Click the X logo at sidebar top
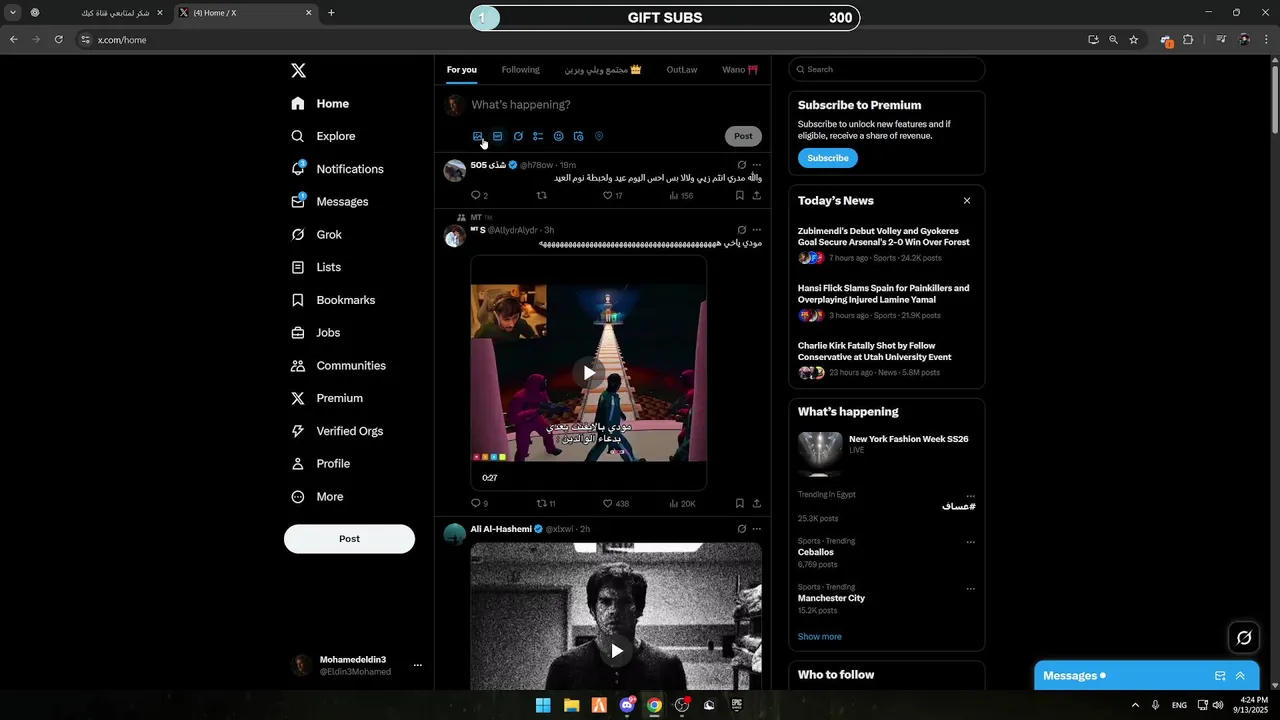 point(298,70)
